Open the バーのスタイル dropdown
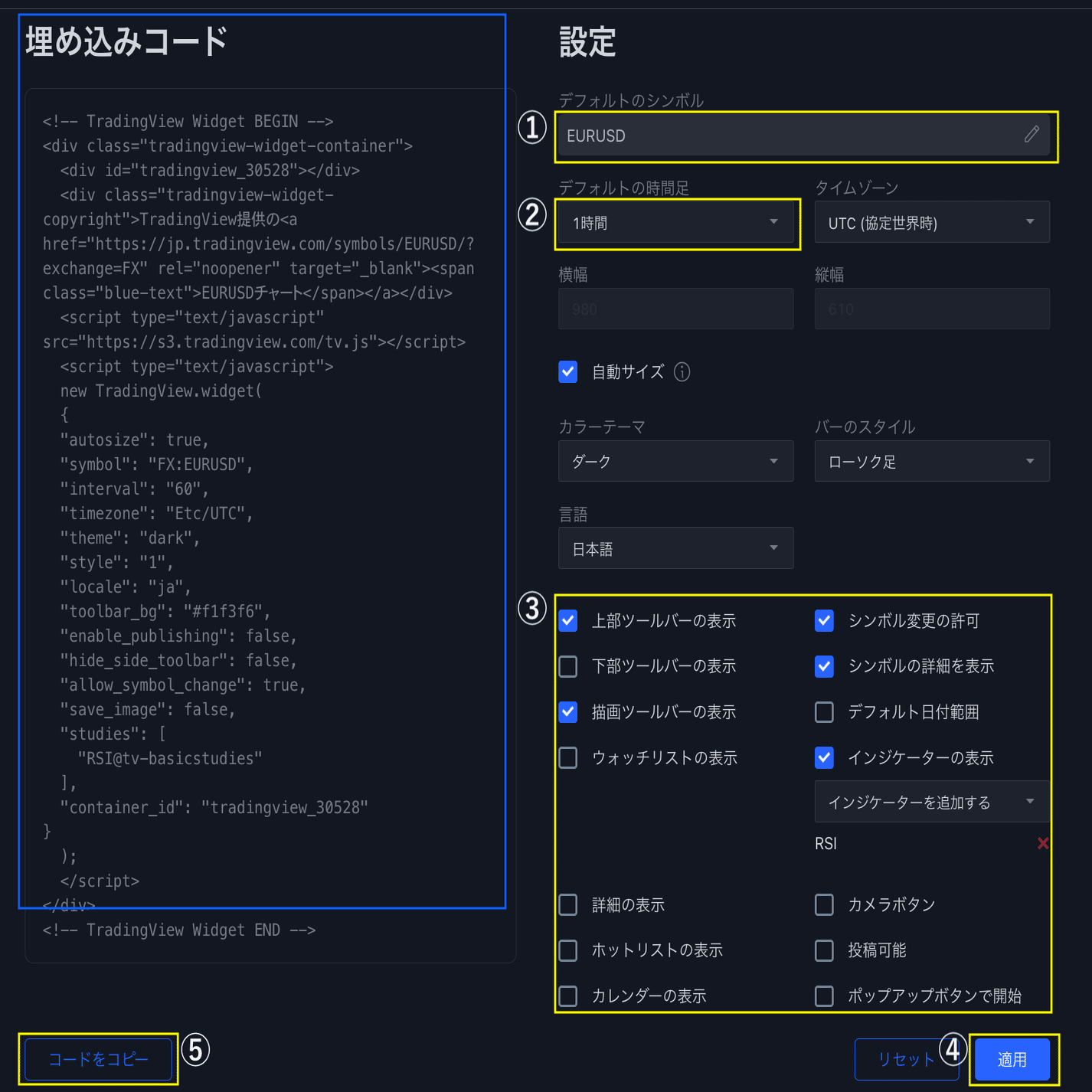 (931, 461)
